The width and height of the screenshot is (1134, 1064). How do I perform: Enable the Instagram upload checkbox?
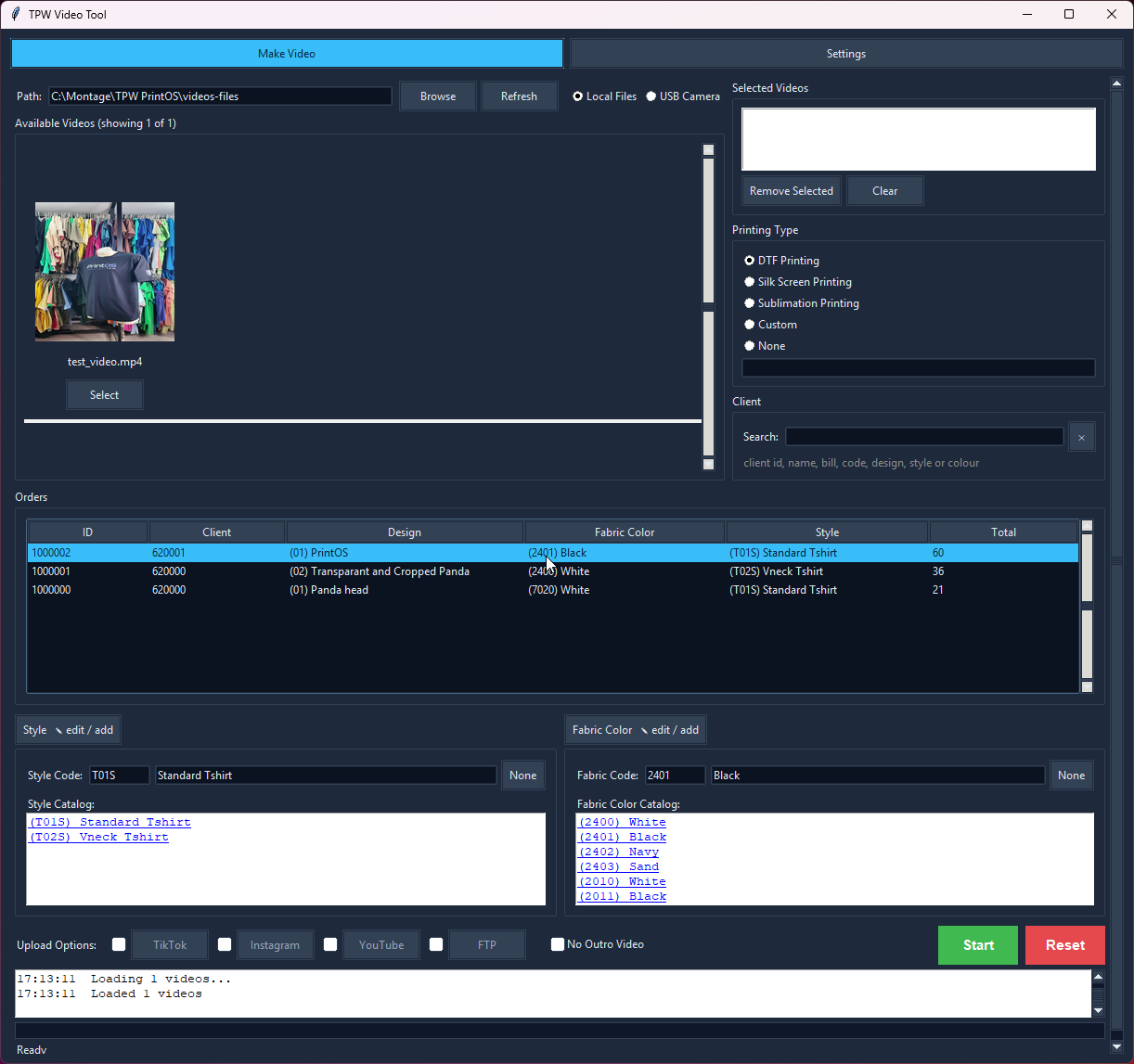click(225, 944)
